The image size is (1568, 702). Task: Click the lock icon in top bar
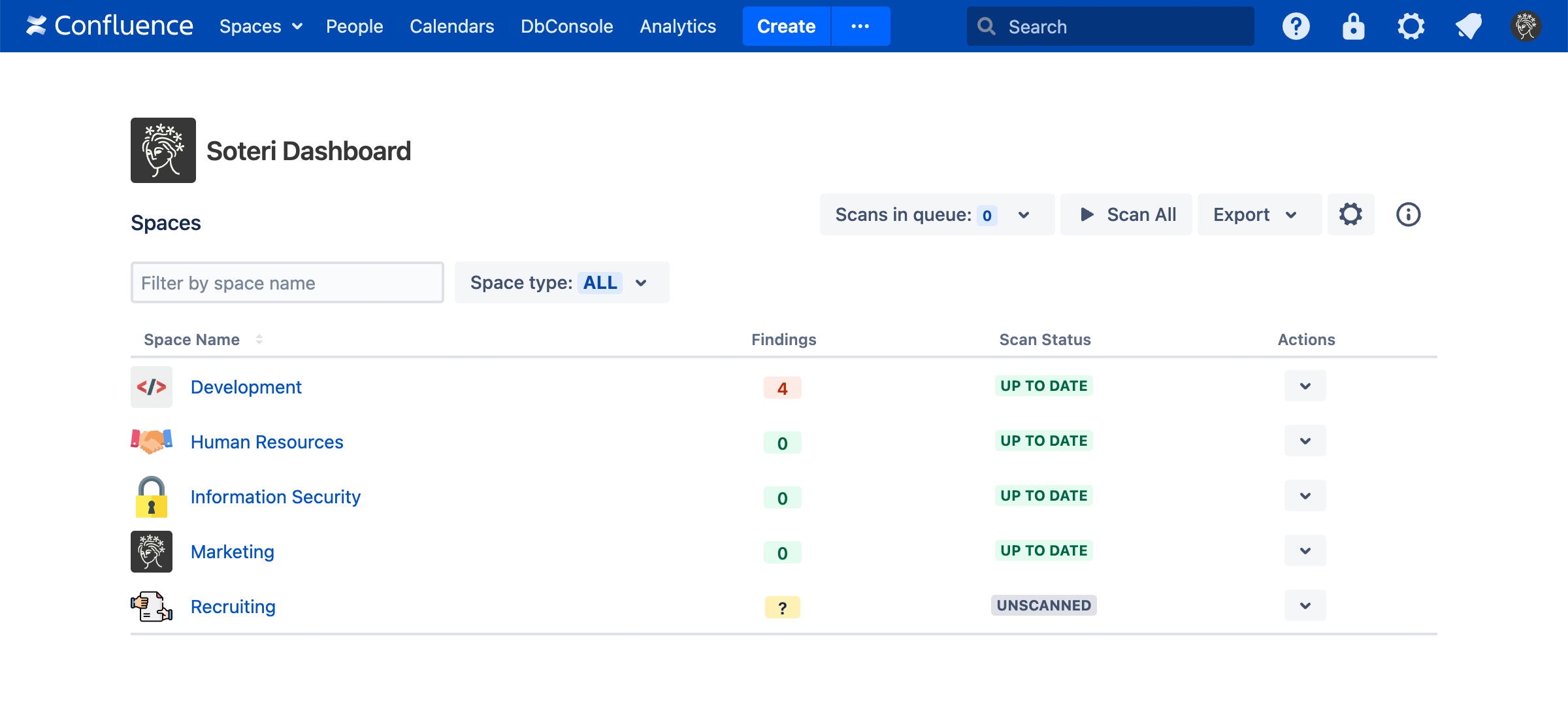pyautogui.click(x=1353, y=26)
